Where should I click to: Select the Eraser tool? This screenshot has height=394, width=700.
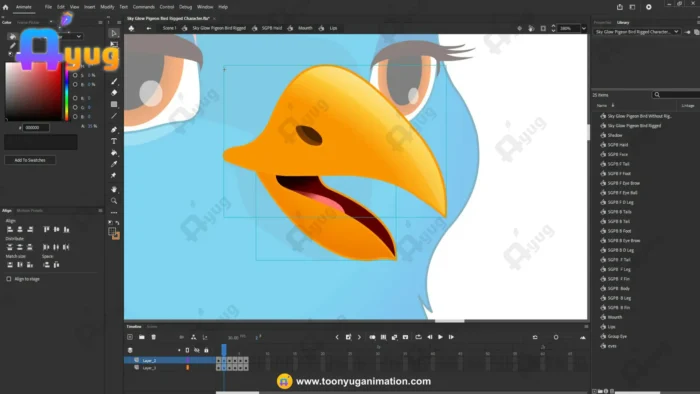pos(114,93)
